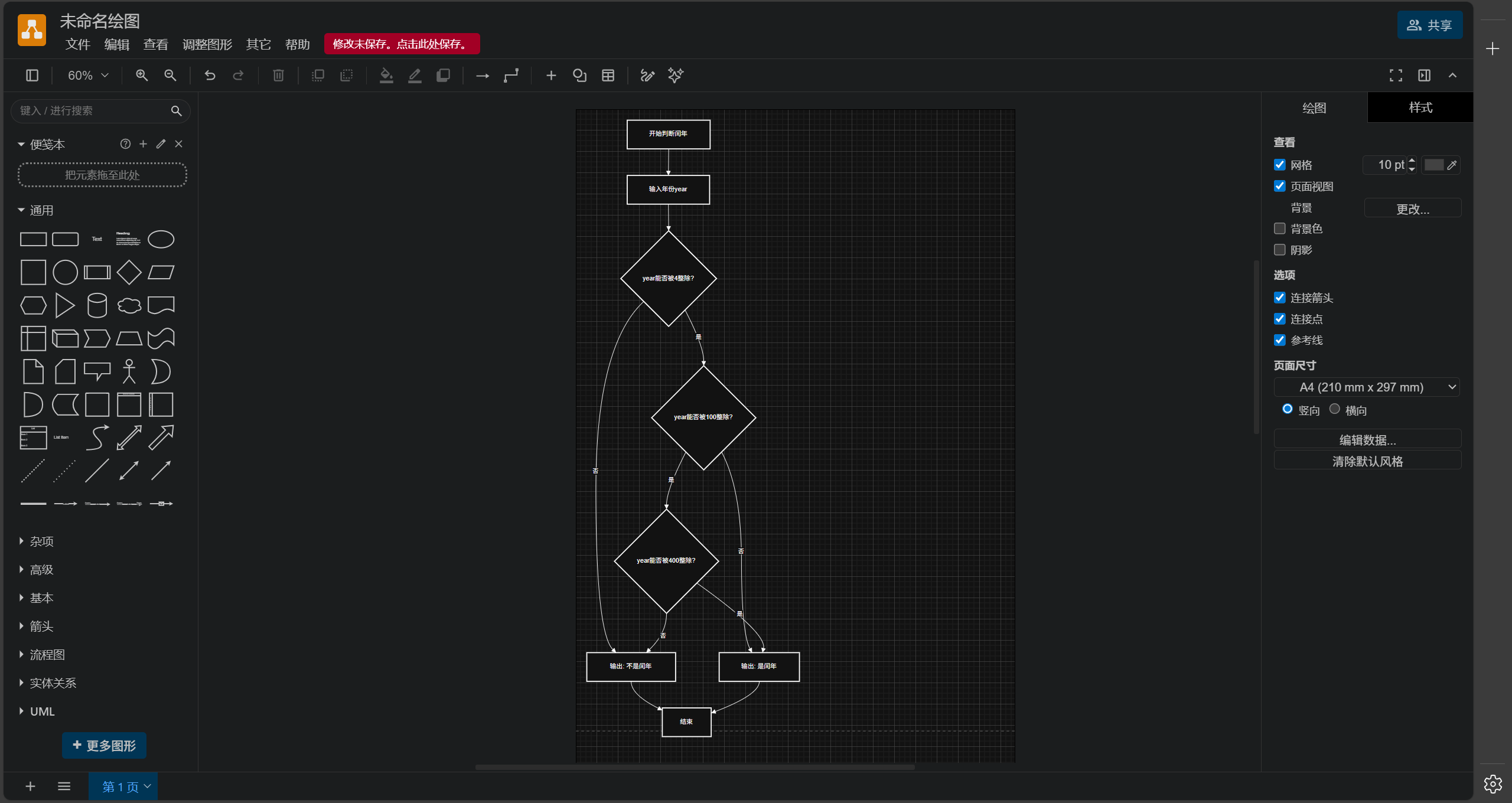1512x803 pixels.
Task: Toggle fullscreen mode icon
Action: point(1396,76)
